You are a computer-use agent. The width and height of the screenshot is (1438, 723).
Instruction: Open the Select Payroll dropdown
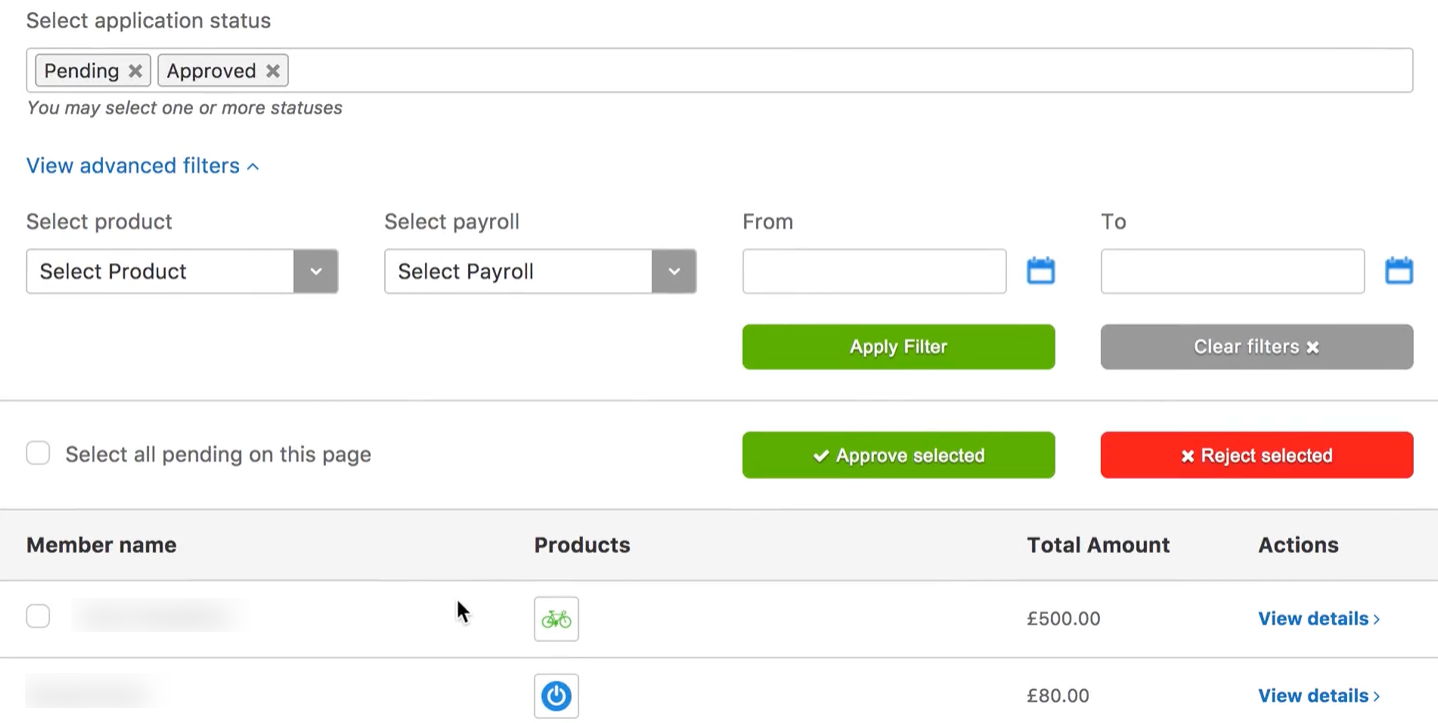540,272
